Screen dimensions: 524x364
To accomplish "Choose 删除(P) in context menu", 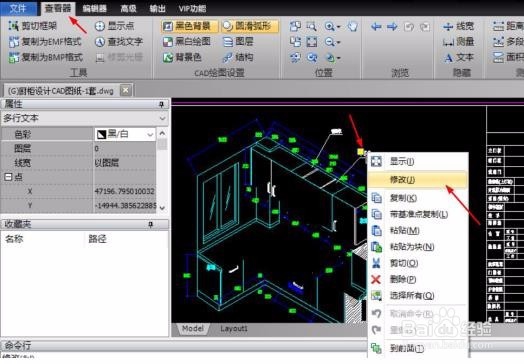I will 418,279.
